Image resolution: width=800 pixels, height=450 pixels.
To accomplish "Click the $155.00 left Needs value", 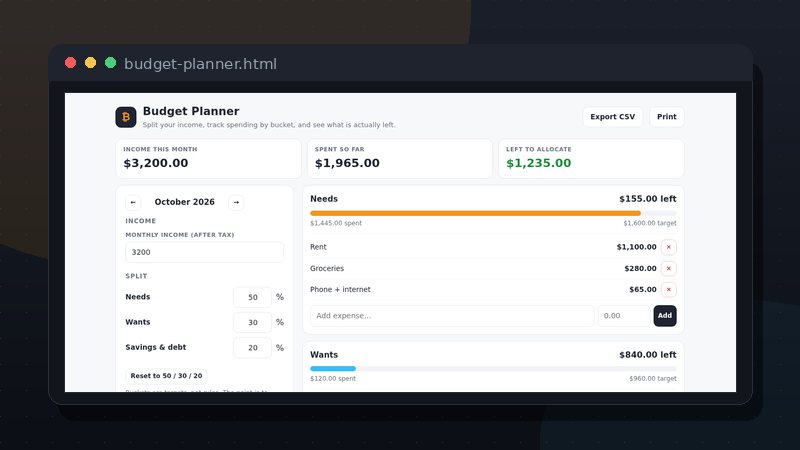I will click(647, 199).
